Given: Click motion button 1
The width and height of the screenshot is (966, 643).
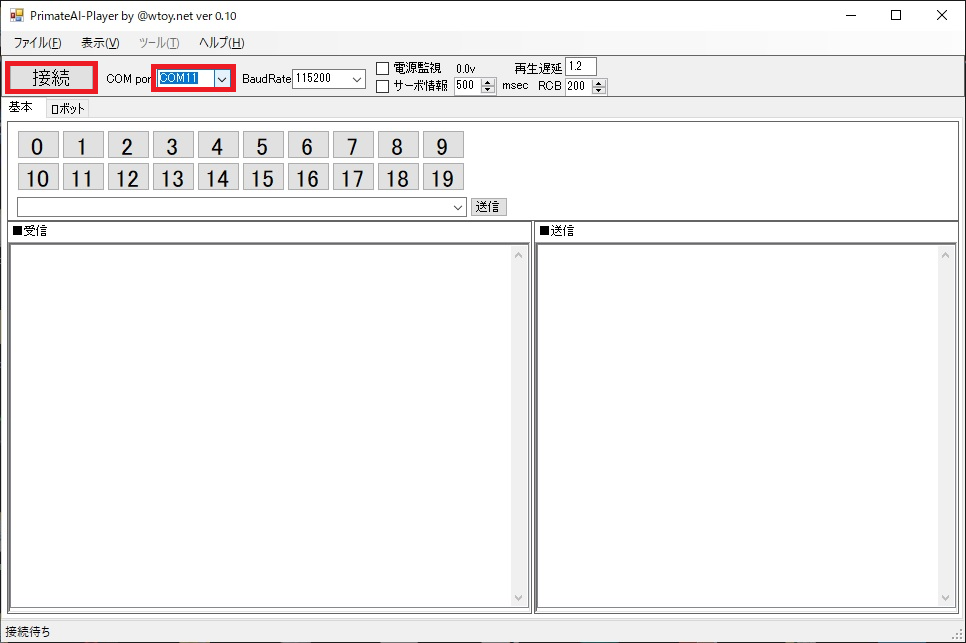Looking at the screenshot, I should coord(83,145).
